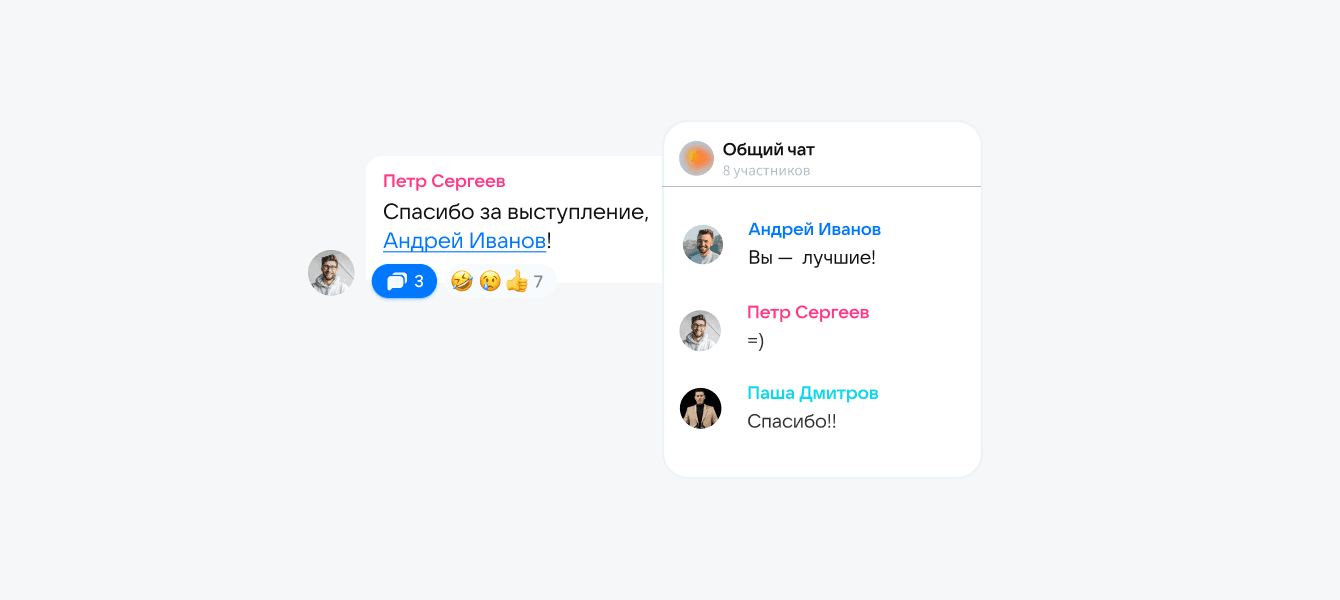Click the rolling-on-floor laughing emoji reaction

click(461, 281)
